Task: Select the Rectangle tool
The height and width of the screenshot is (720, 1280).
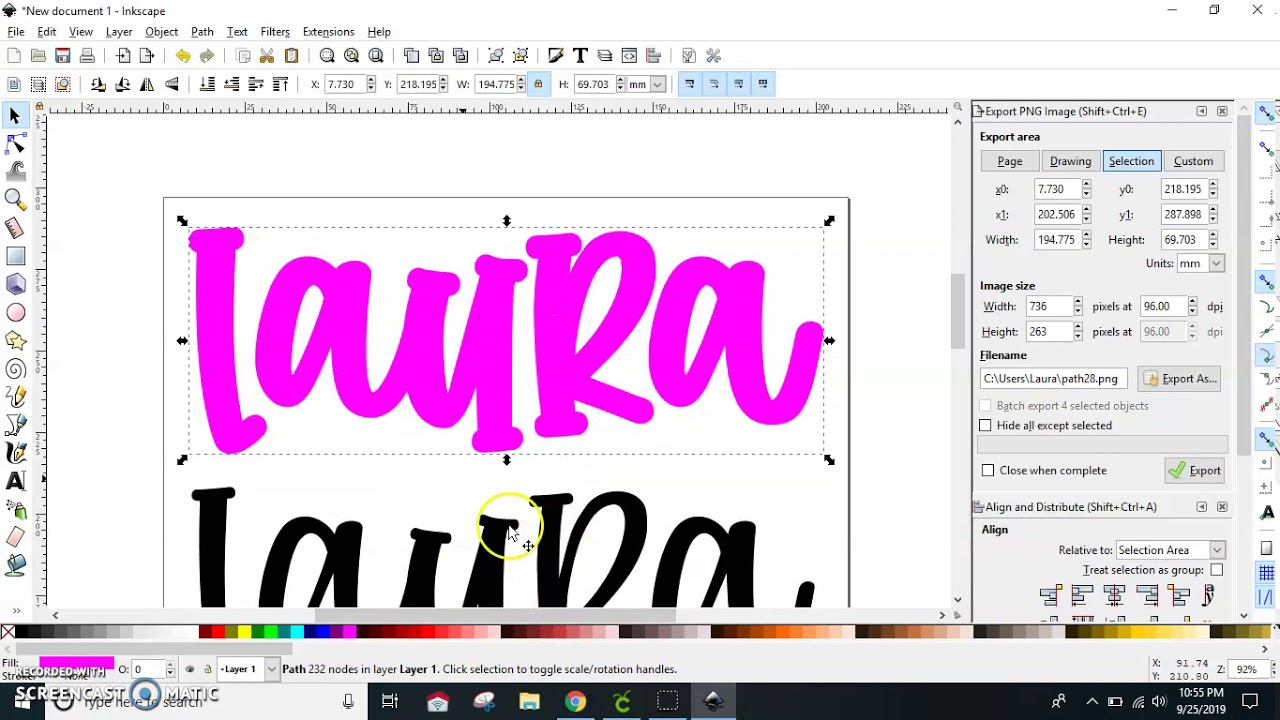Action: tap(15, 257)
